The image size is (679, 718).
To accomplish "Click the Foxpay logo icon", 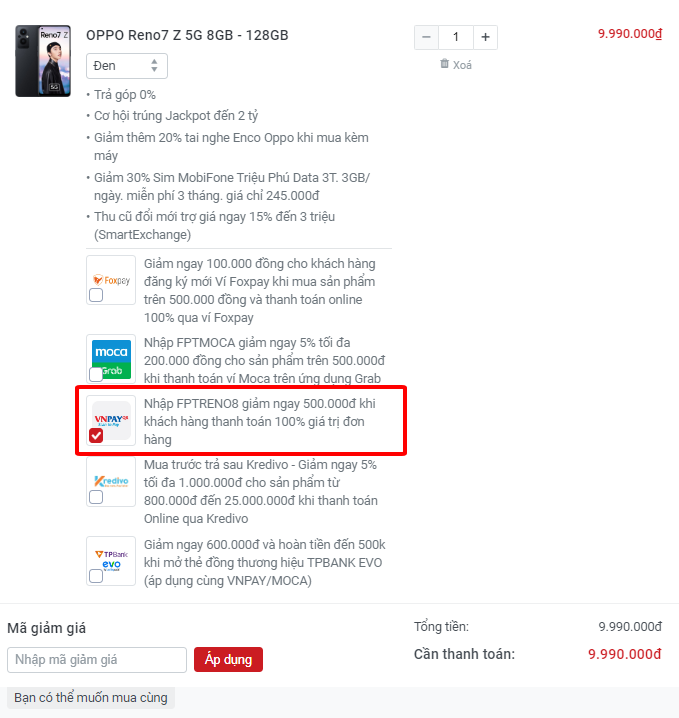I will [x=111, y=280].
